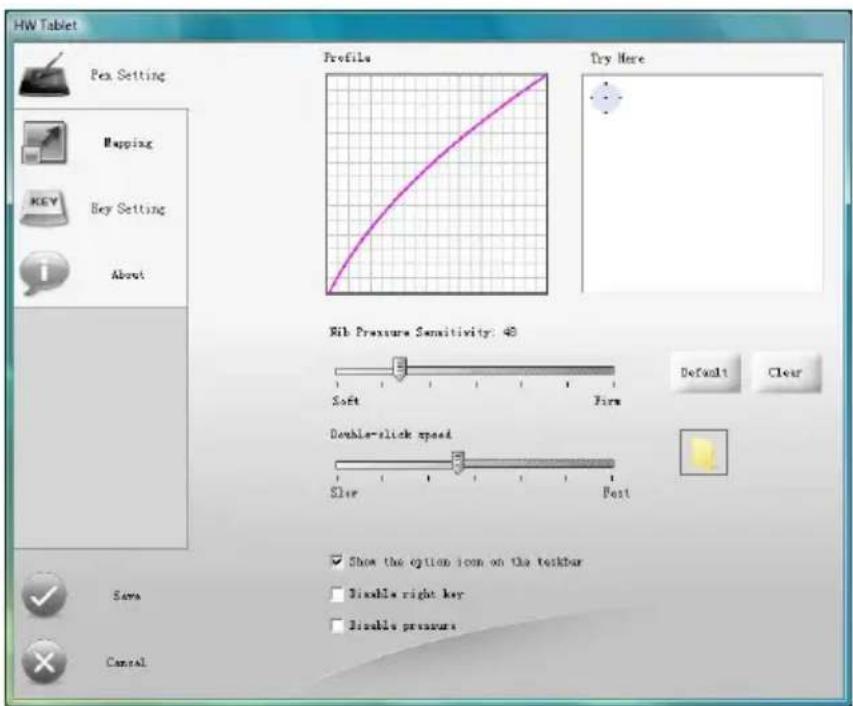Click inside the Try Here test area
The image size is (853, 706).
click(x=702, y=184)
